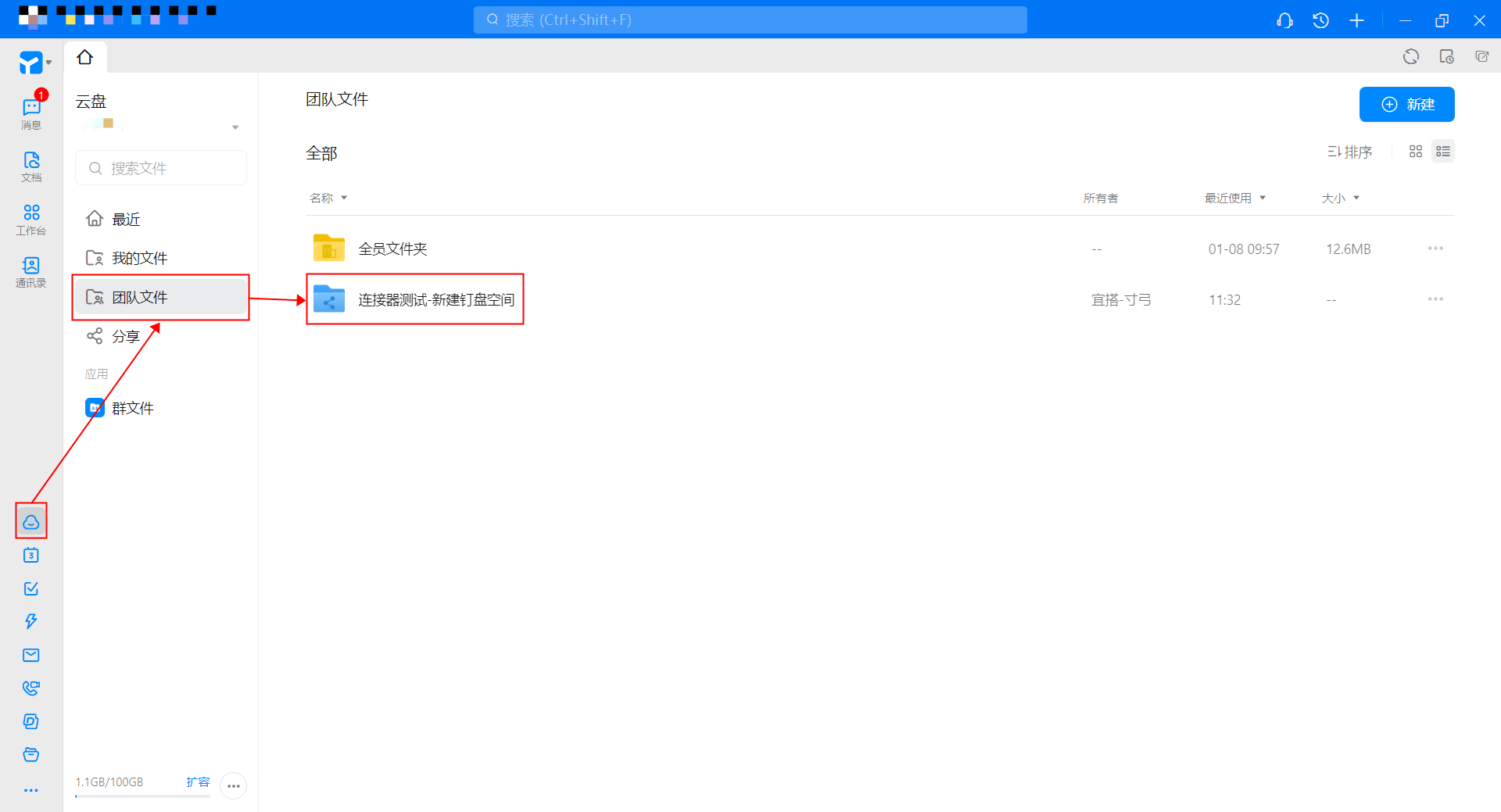Open more options for 连接器测试 row
Image resolution: width=1501 pixels, height=812 pixels.
[x=1435, y=299]
